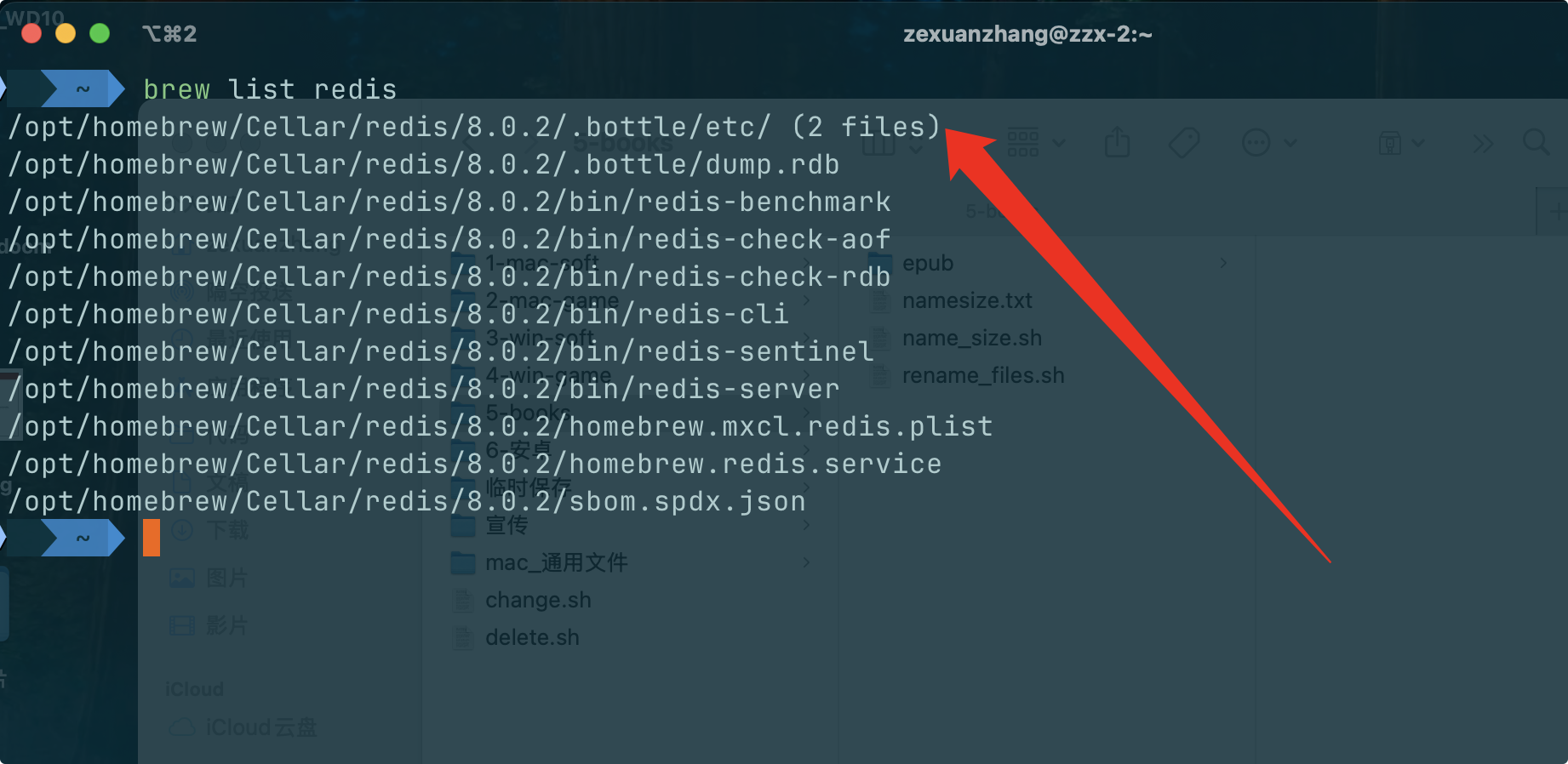This screenshot has width=1568, height=764.
Task: Click the group-by grid icon
Action: tap(1022, 142)
